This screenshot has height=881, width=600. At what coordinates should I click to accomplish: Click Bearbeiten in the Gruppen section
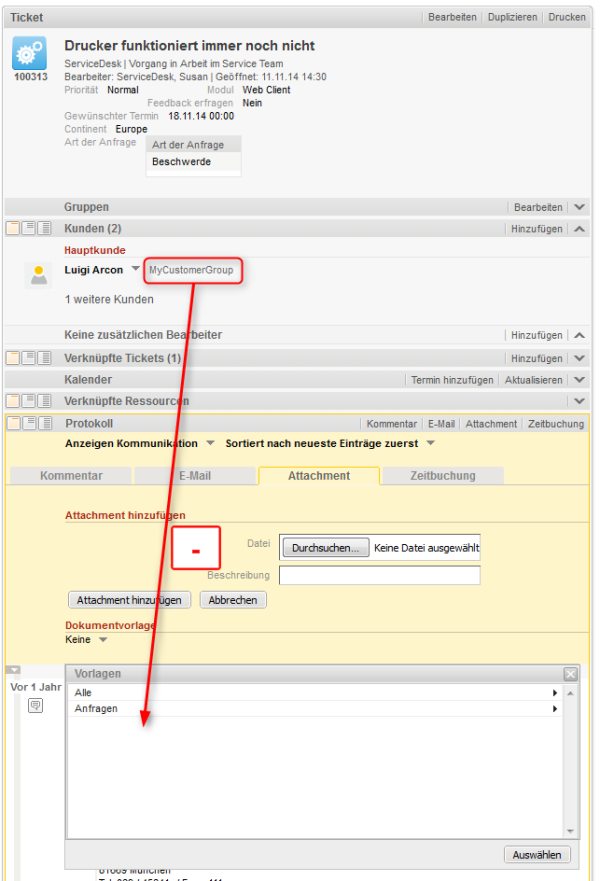(538, 207)
